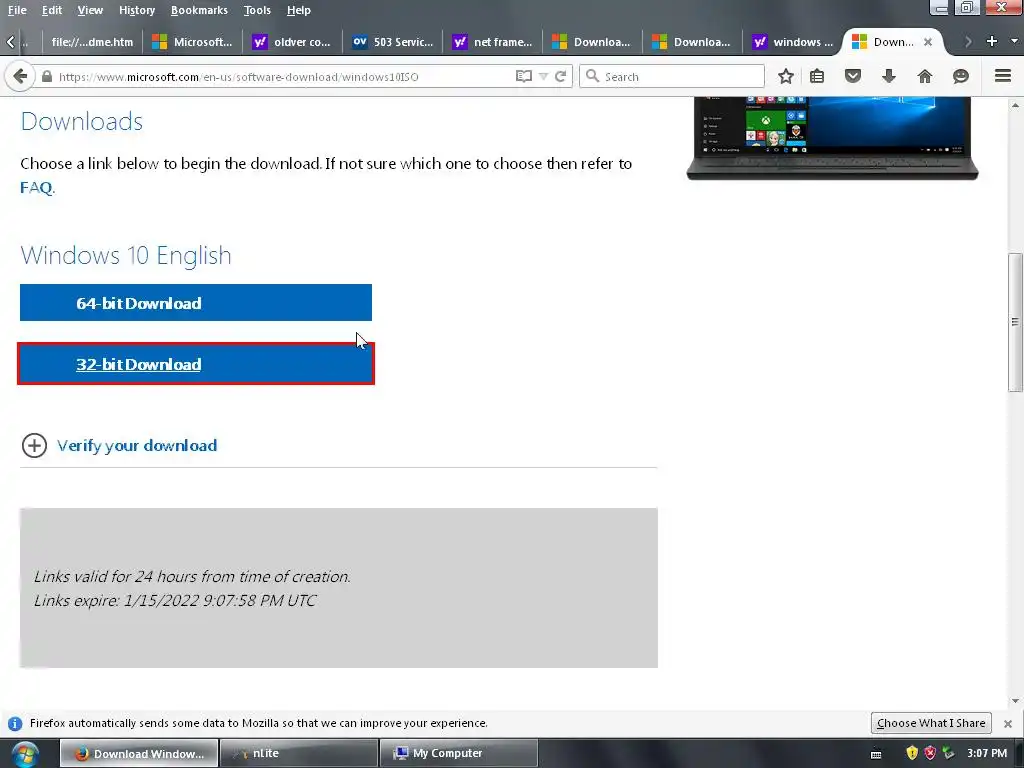Switch to the oldver co... tab

(292, 42)
